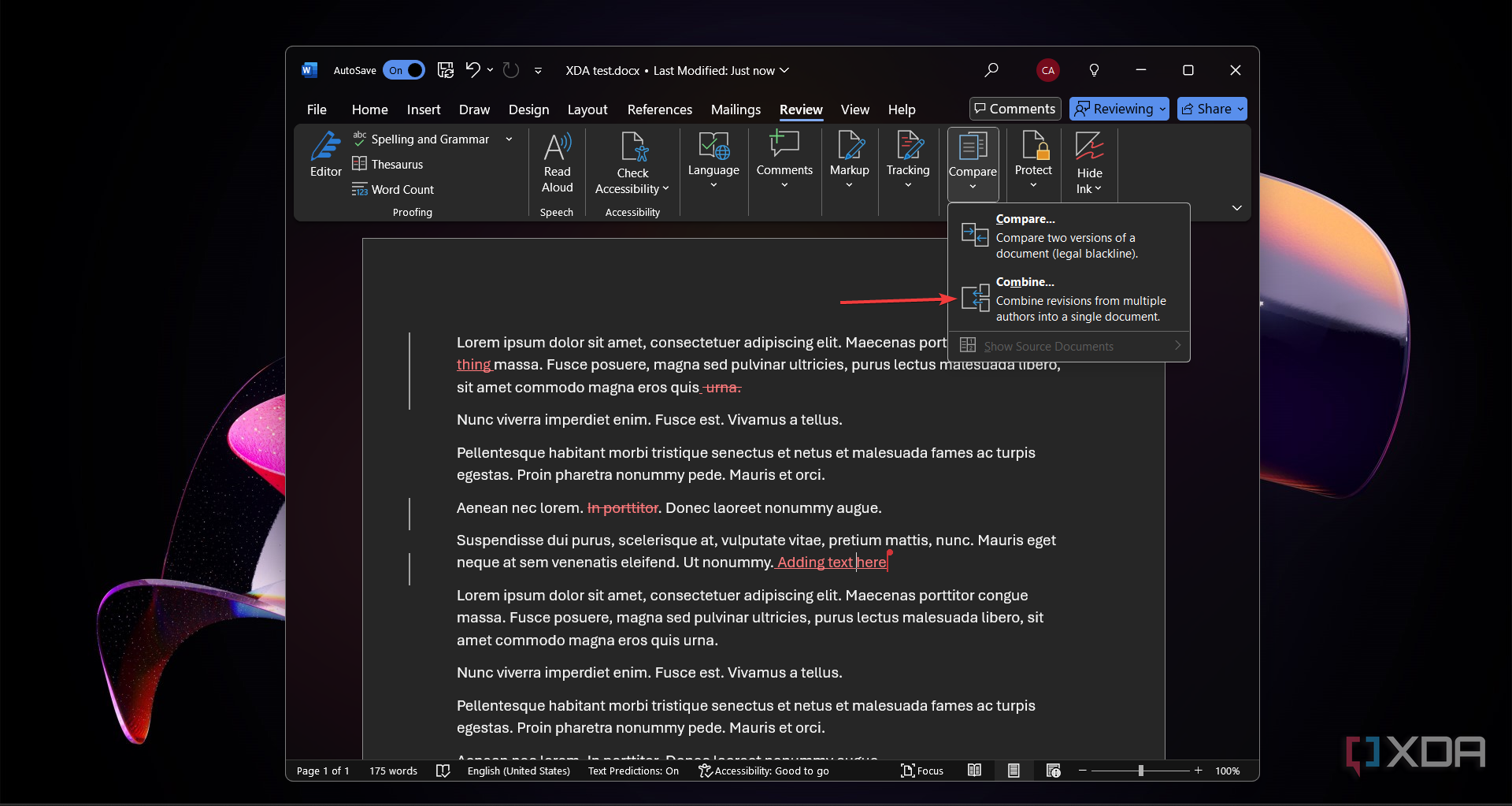Click the Web Layout view icon
The height and width of the screenshot is (806, 1512).
tap(1053, 771)
